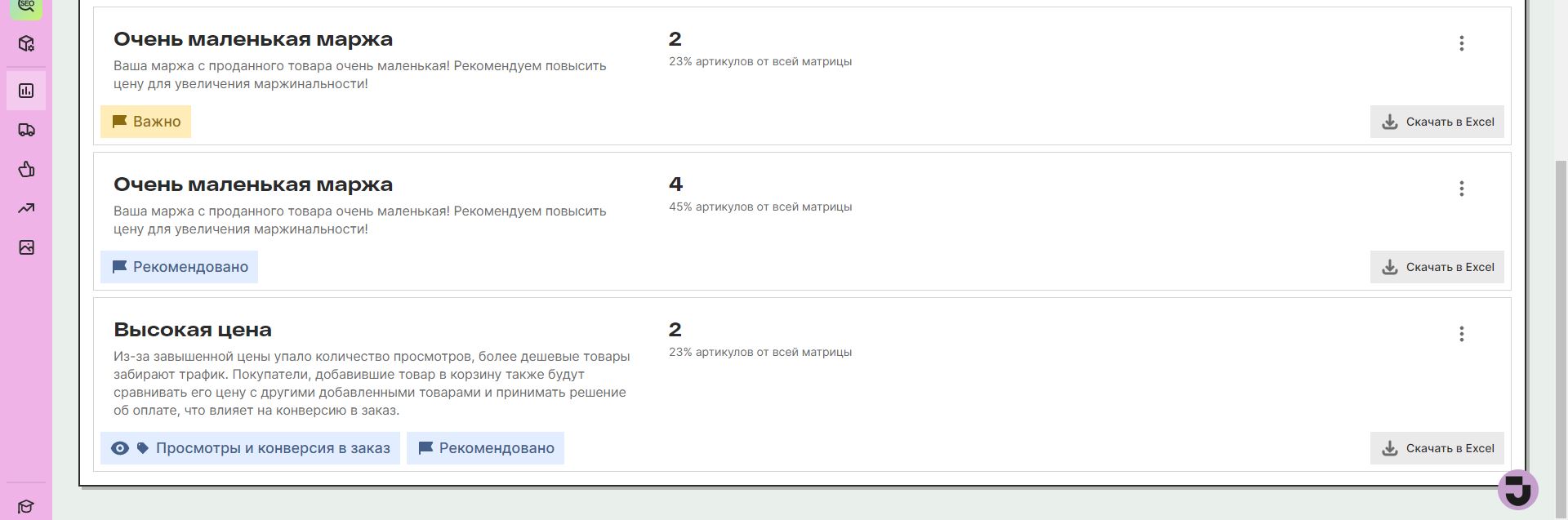Open the analytics bar-chart section
Image resolution: width=1568 pixels, height=520 pixels.
(x=26, y=91)
